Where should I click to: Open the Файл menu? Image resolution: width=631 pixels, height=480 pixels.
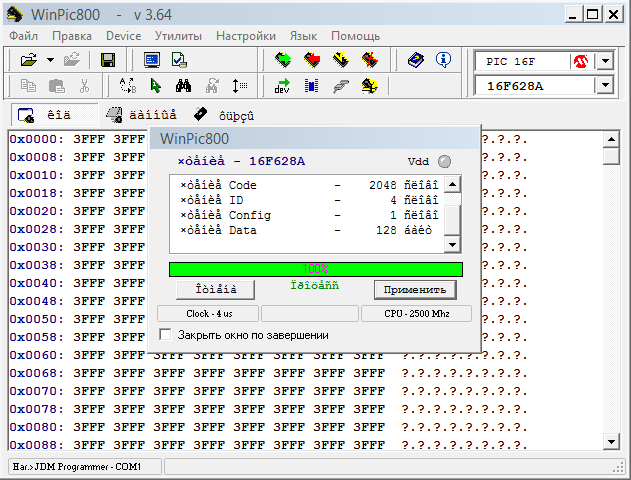(23, 36)
